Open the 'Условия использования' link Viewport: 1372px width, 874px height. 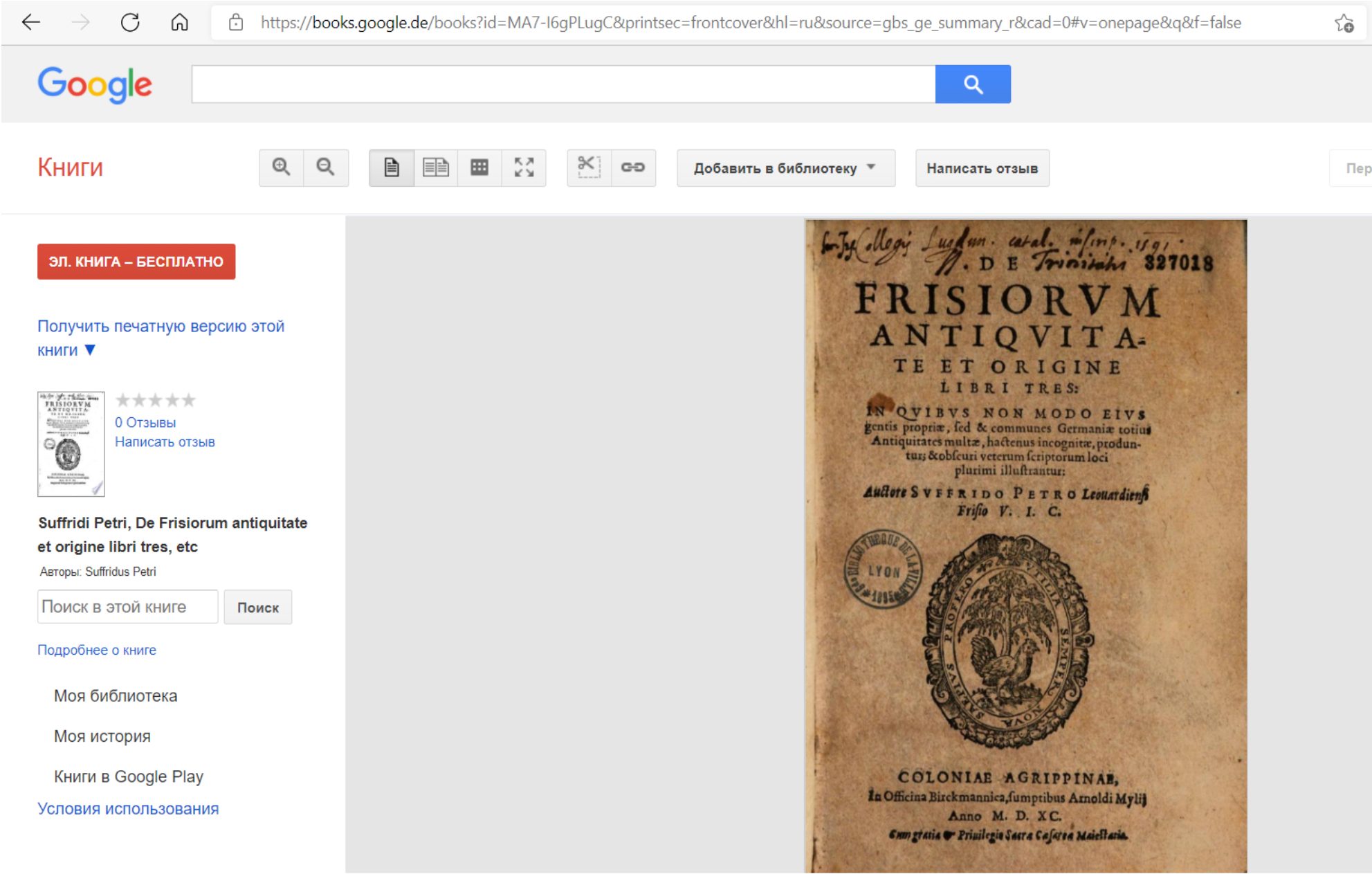coord(128,808)
